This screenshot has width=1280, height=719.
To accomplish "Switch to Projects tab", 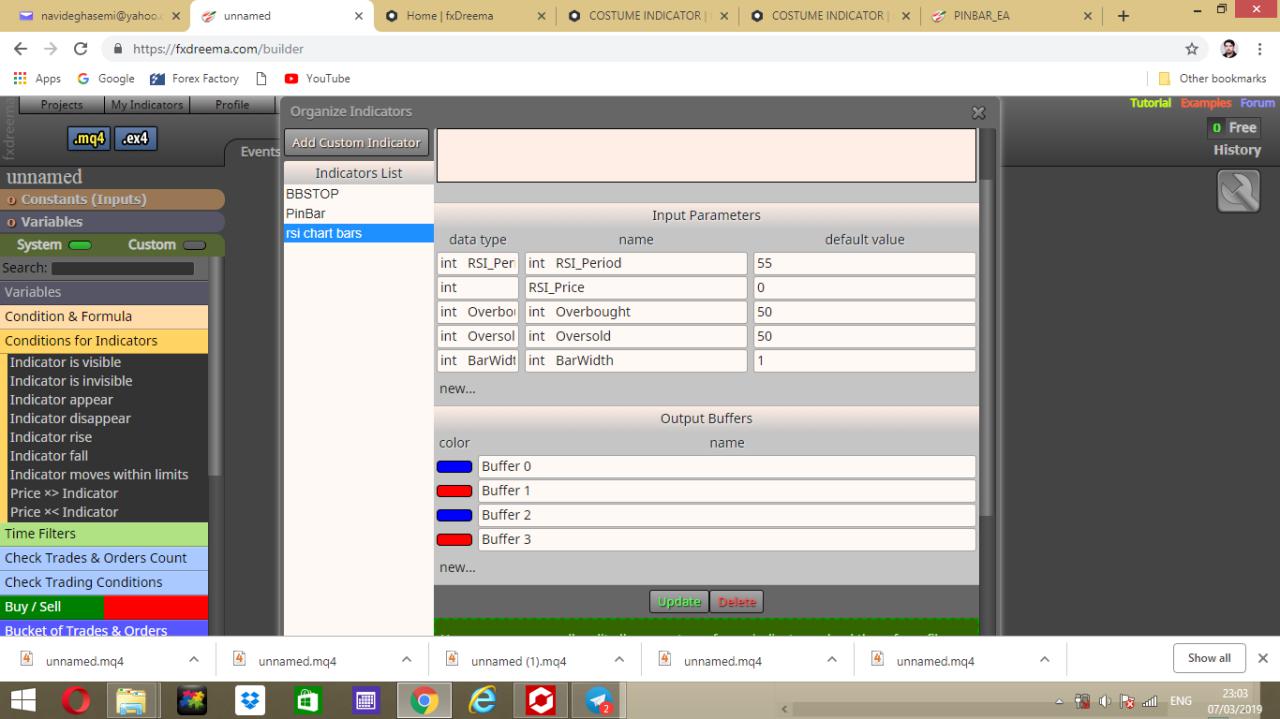I will pos(62,104).
